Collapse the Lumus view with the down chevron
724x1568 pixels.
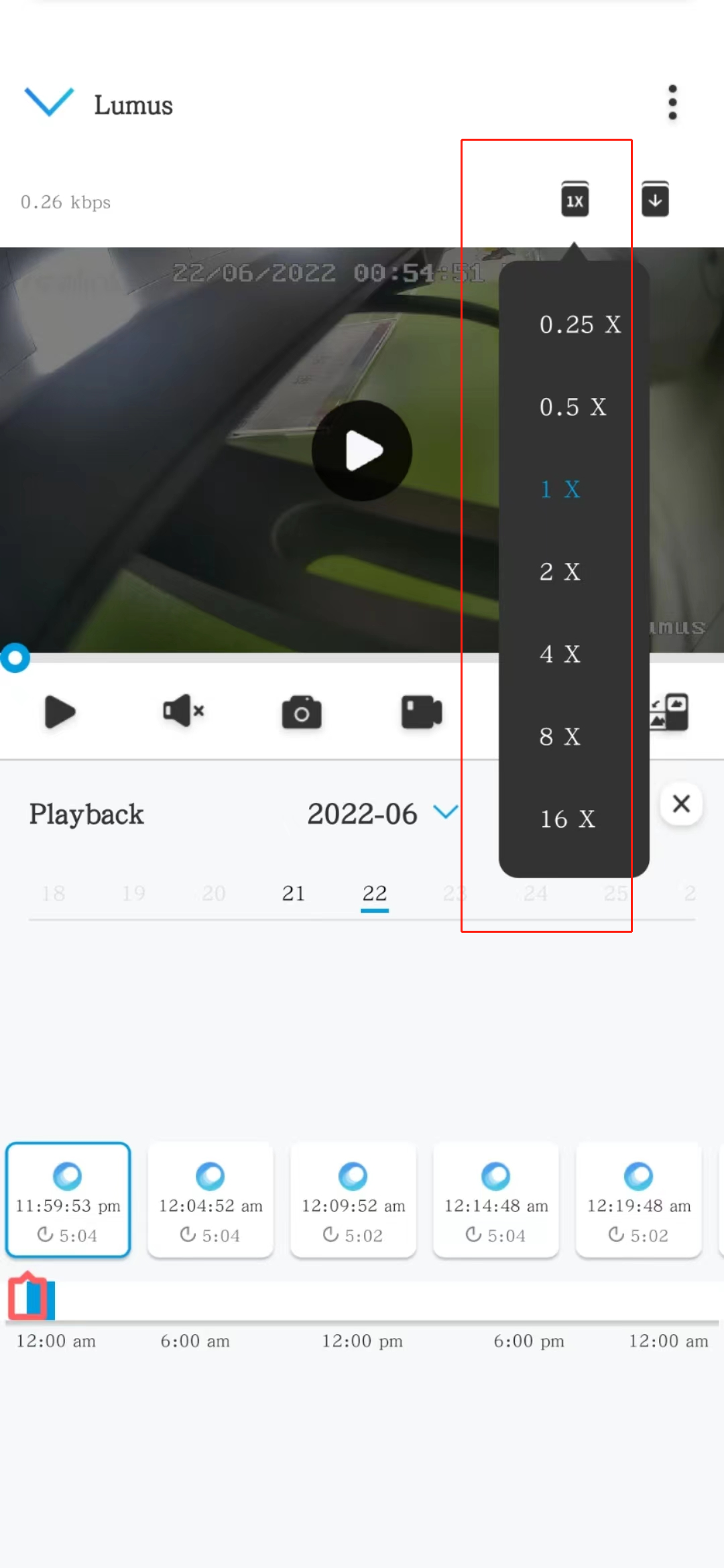(x=49, y=103)
